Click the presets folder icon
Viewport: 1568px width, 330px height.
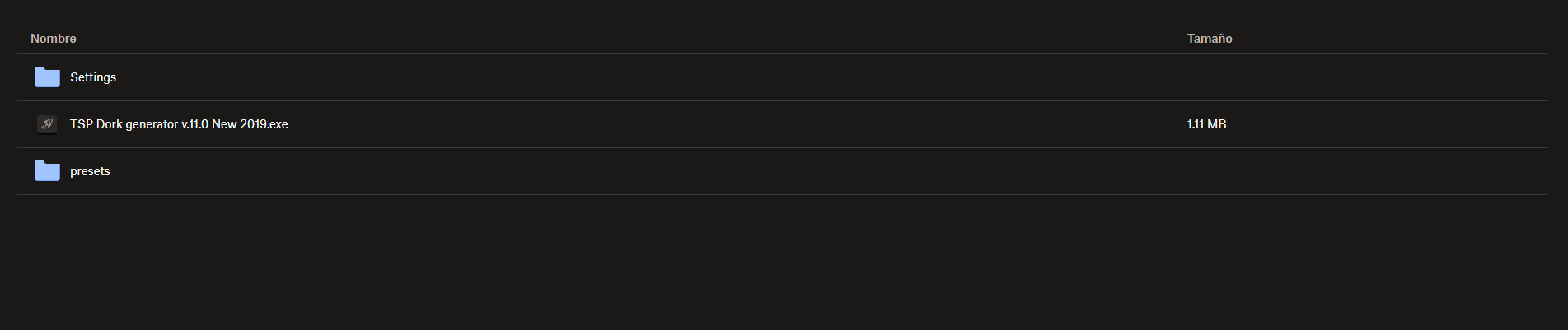47,171
